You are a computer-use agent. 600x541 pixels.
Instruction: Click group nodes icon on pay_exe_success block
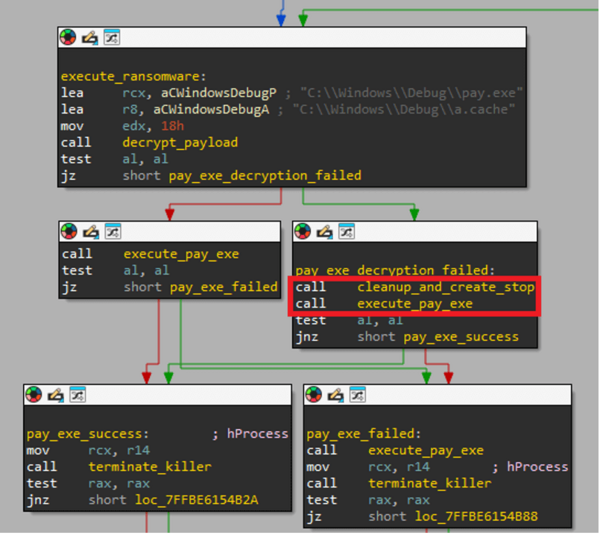click(x=76, y=395)
